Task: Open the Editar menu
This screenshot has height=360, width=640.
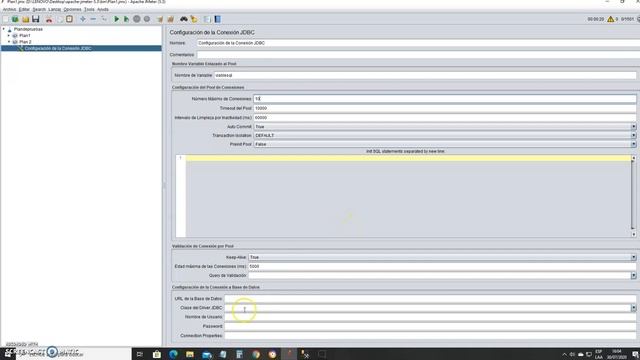Action: (24, 9)
